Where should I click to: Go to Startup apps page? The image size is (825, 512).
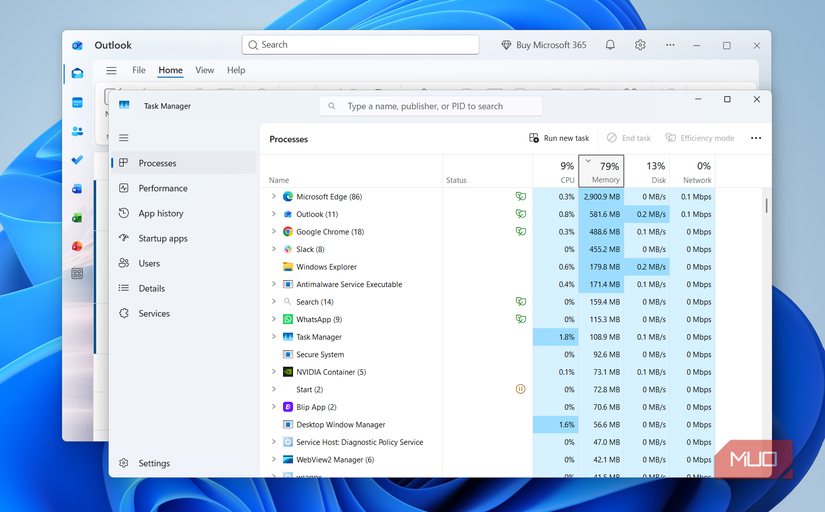(x=184, y=238)
